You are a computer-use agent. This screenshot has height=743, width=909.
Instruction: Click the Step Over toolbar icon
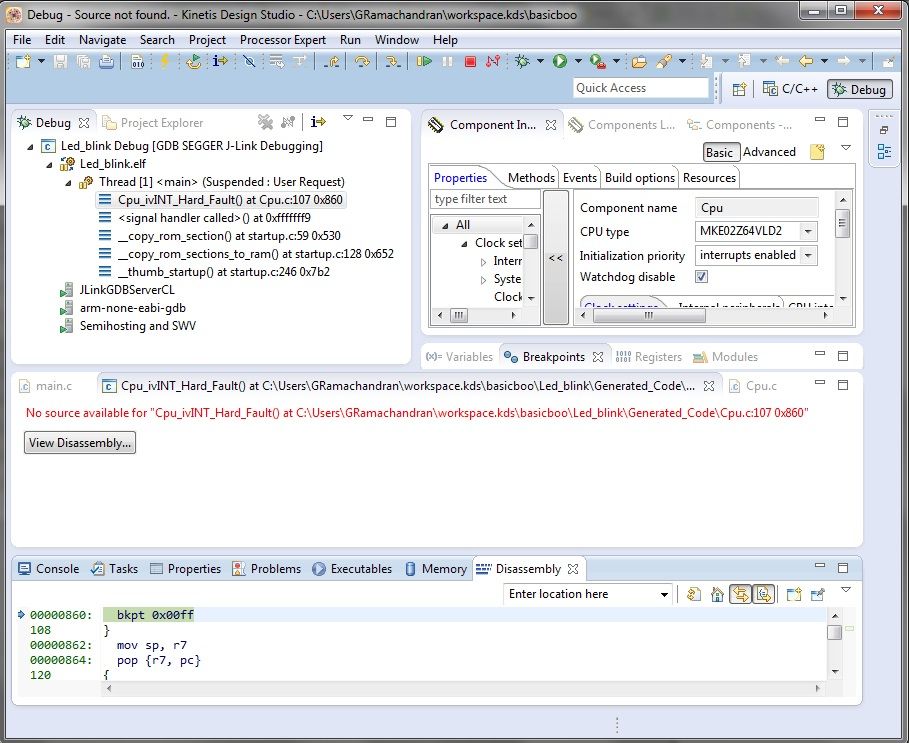[362, 61]
